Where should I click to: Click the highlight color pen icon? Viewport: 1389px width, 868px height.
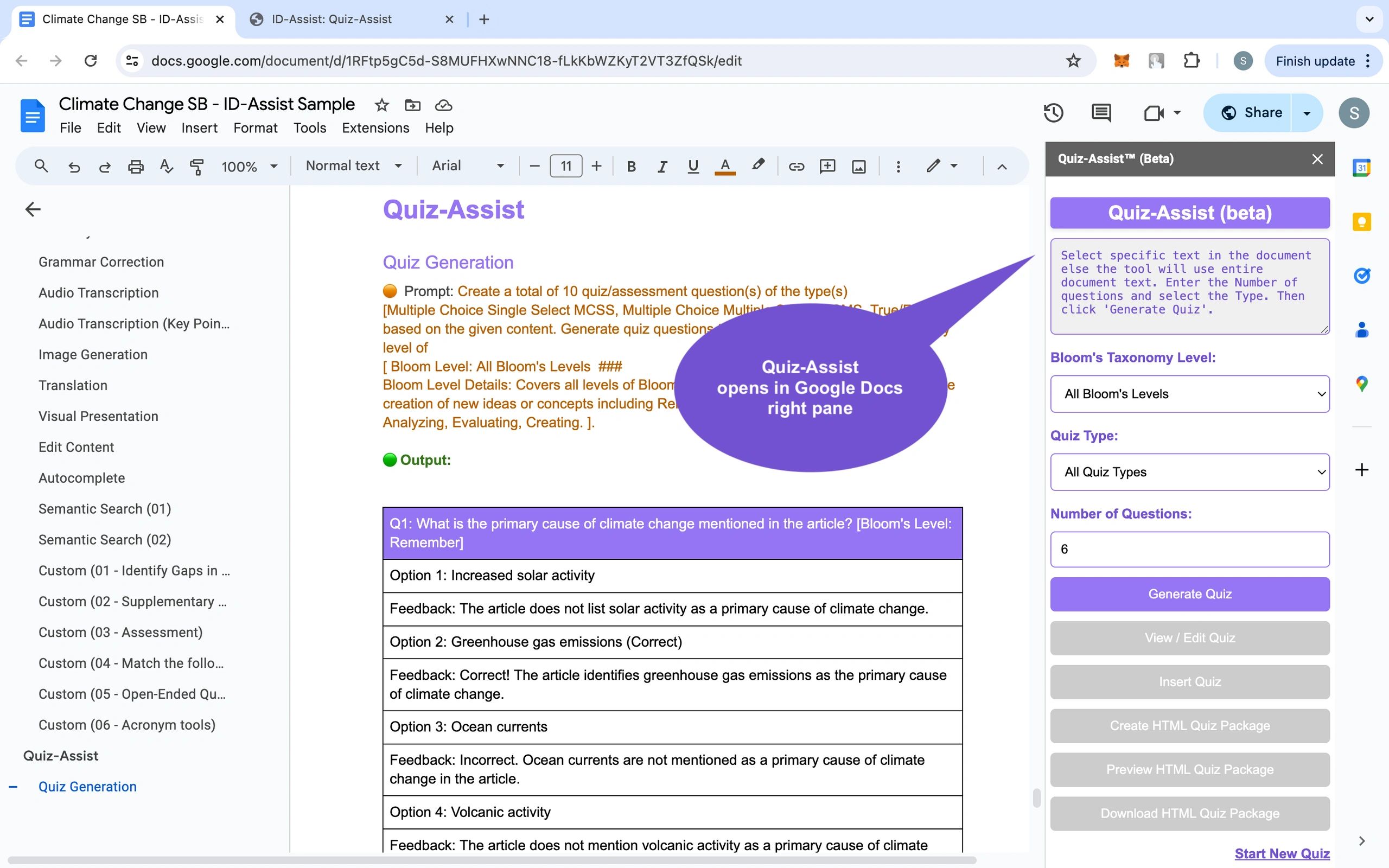tap(757, 166)
